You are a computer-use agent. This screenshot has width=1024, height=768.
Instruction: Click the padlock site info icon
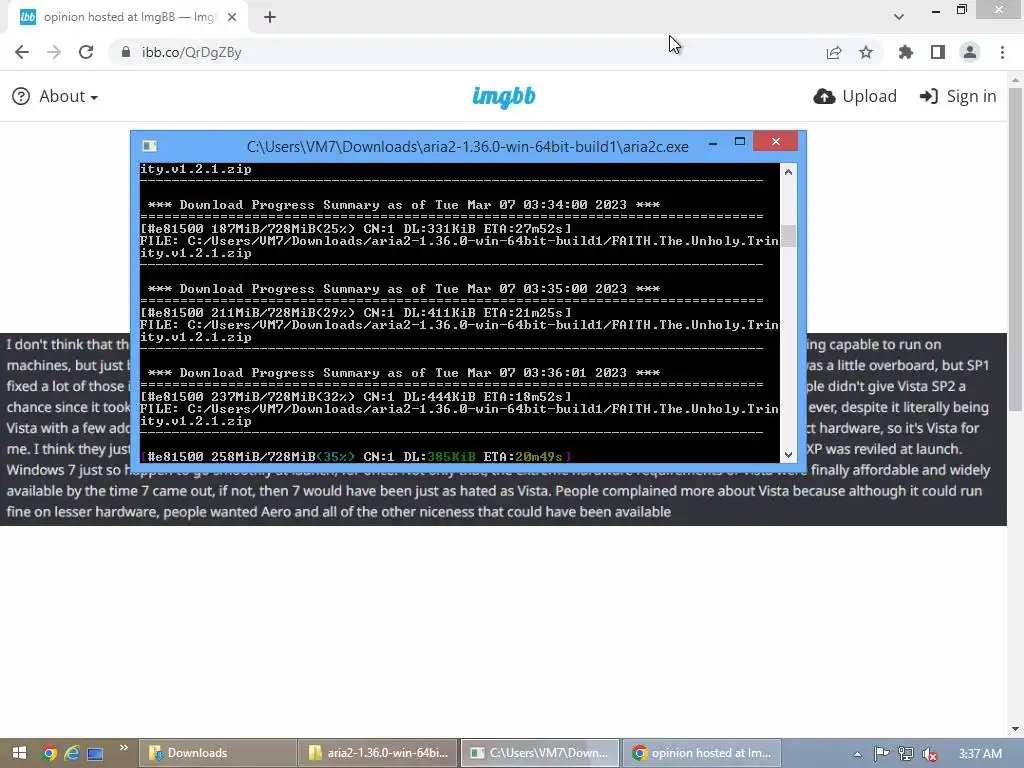tap(126, 52)
